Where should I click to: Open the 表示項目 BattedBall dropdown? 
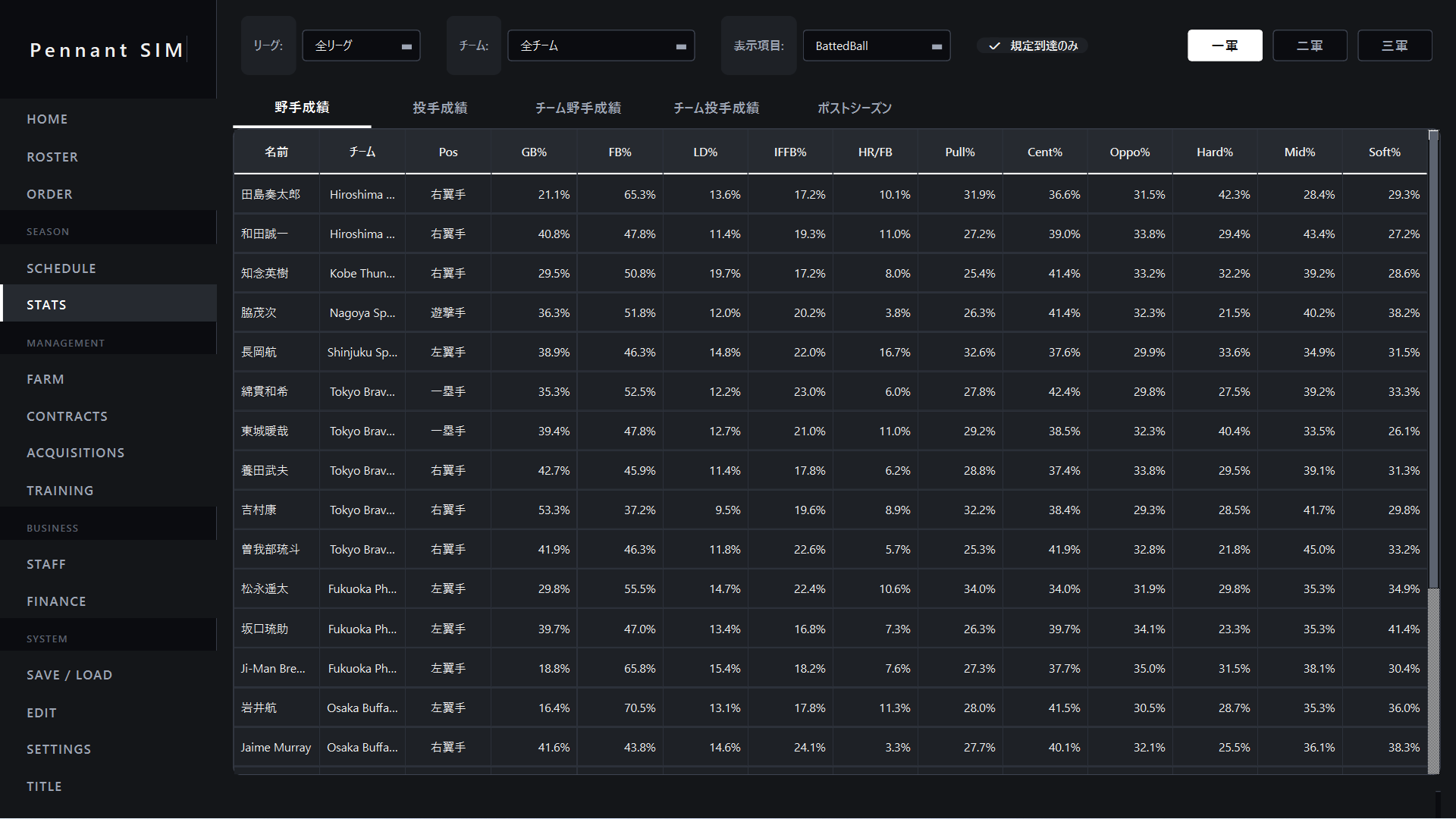(876, 46)
